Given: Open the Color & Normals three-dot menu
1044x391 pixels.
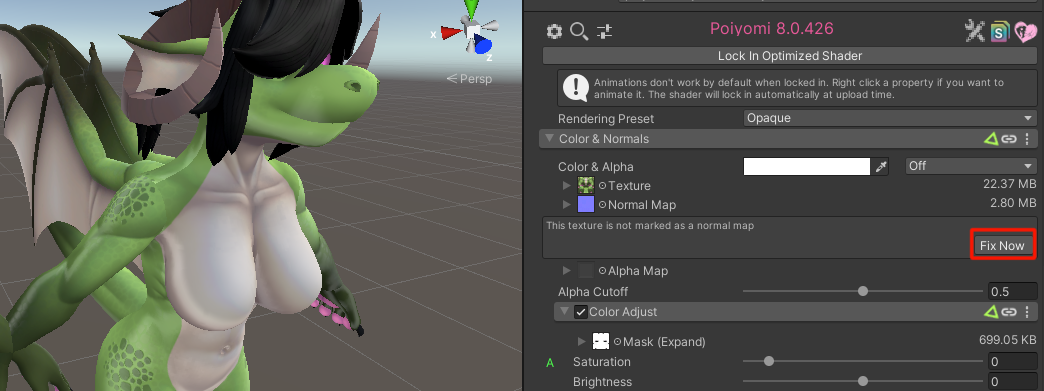Looking at the screenshot, I should tap(1027, 139).
